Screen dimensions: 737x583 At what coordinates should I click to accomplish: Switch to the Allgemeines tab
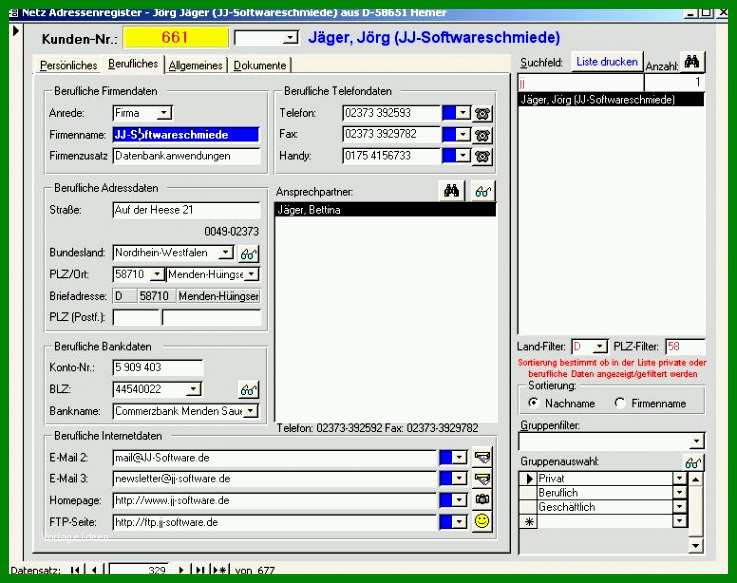pyautogui.click(x=196, y=65)
